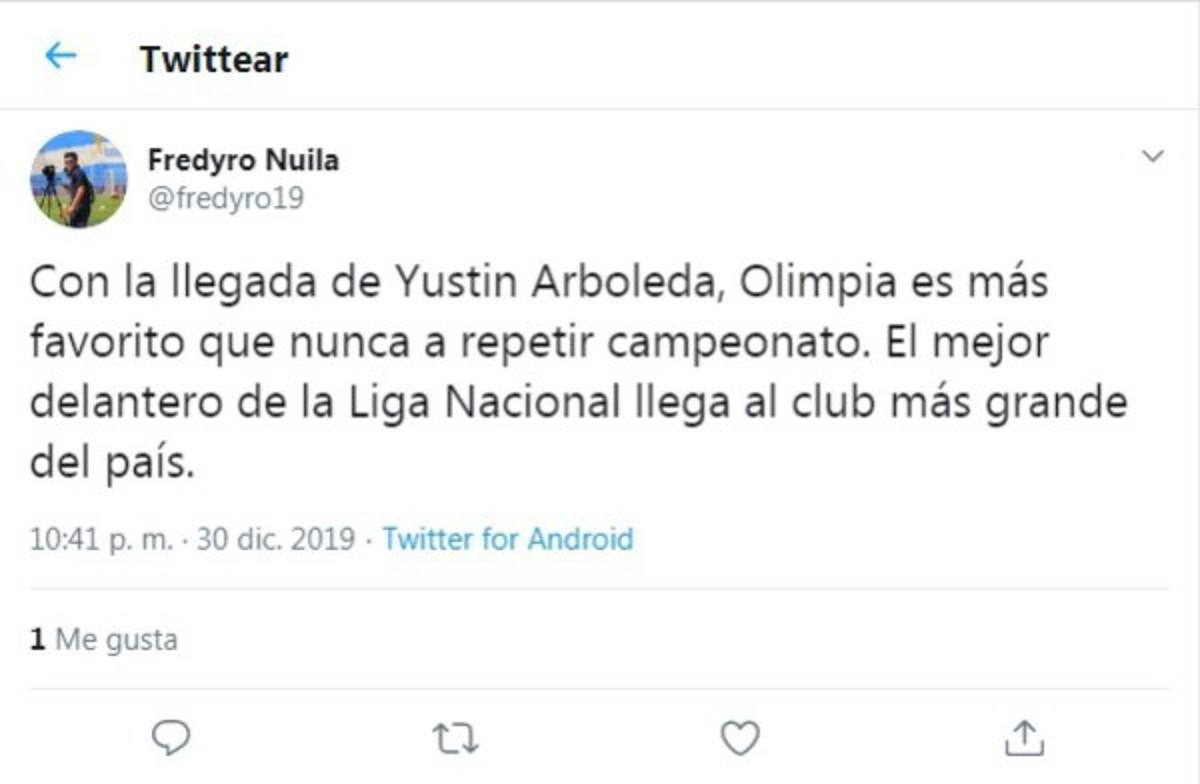Go back using the blue arrow
The image size is (1200, 784).
61,56
